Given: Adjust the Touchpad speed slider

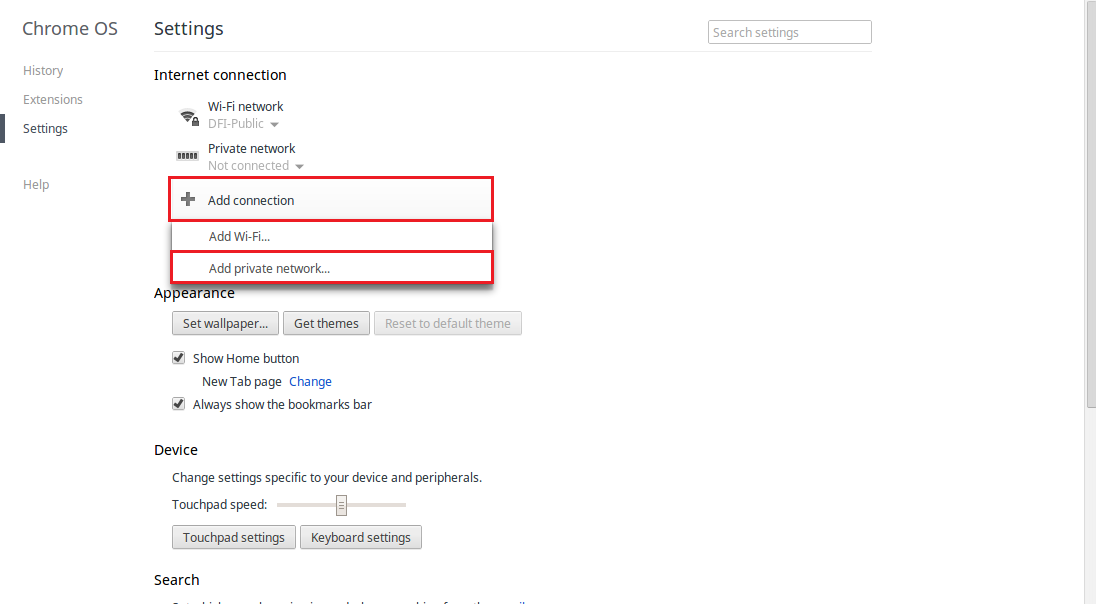Looking at the screenshot, I should pos(340,504).
